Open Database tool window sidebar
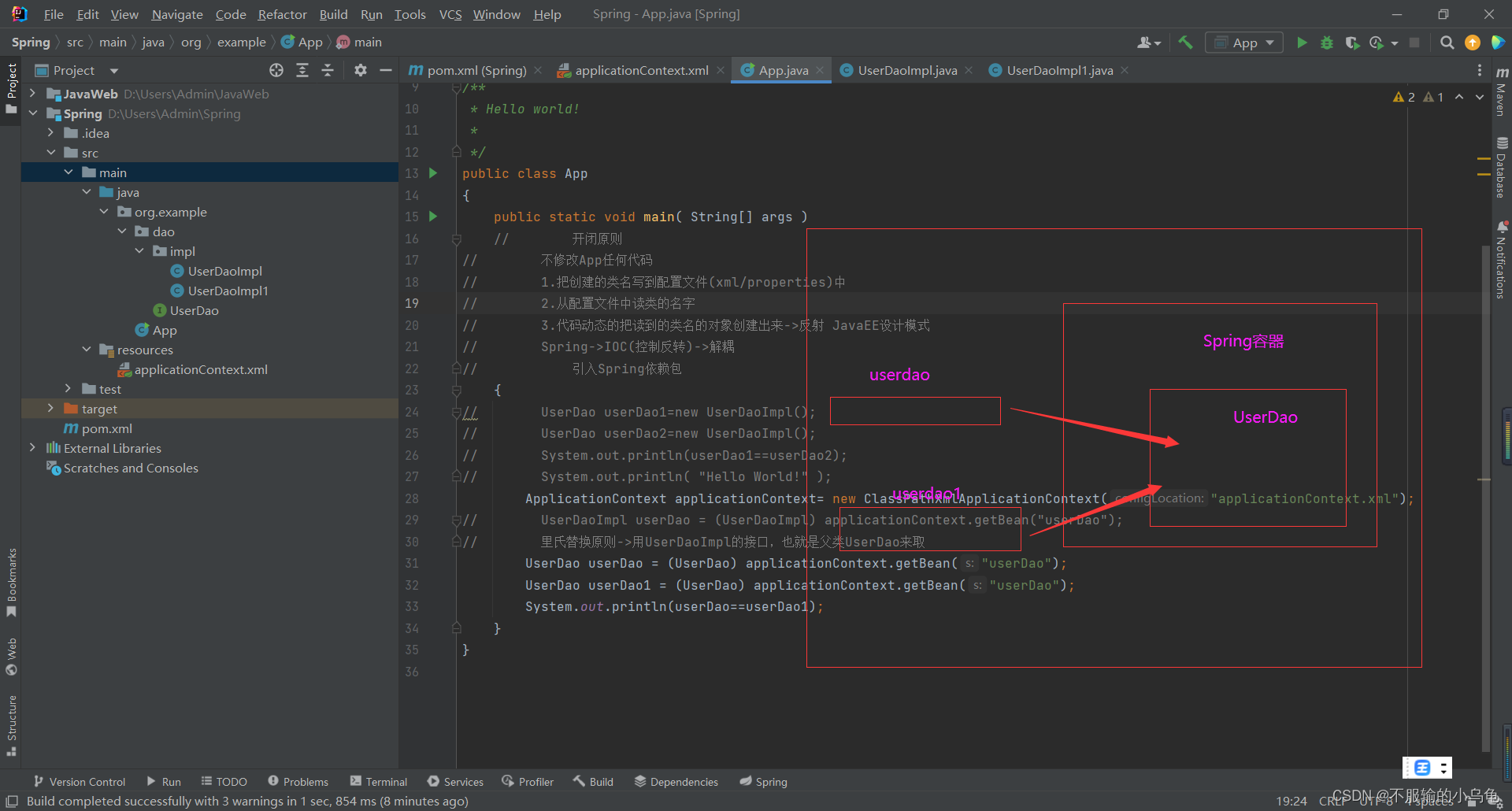Viewport: 1512px width, 811px height. (1502, 168)
